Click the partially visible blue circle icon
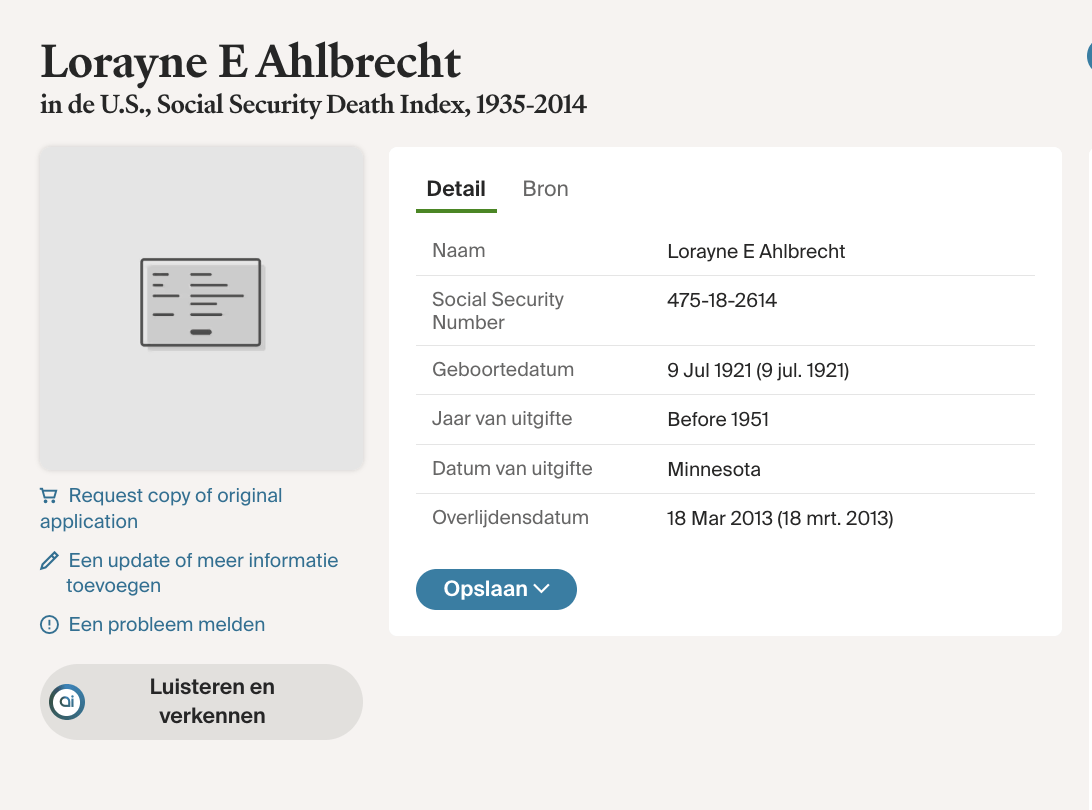The image size is (1092, 810). click(1087, 56)
